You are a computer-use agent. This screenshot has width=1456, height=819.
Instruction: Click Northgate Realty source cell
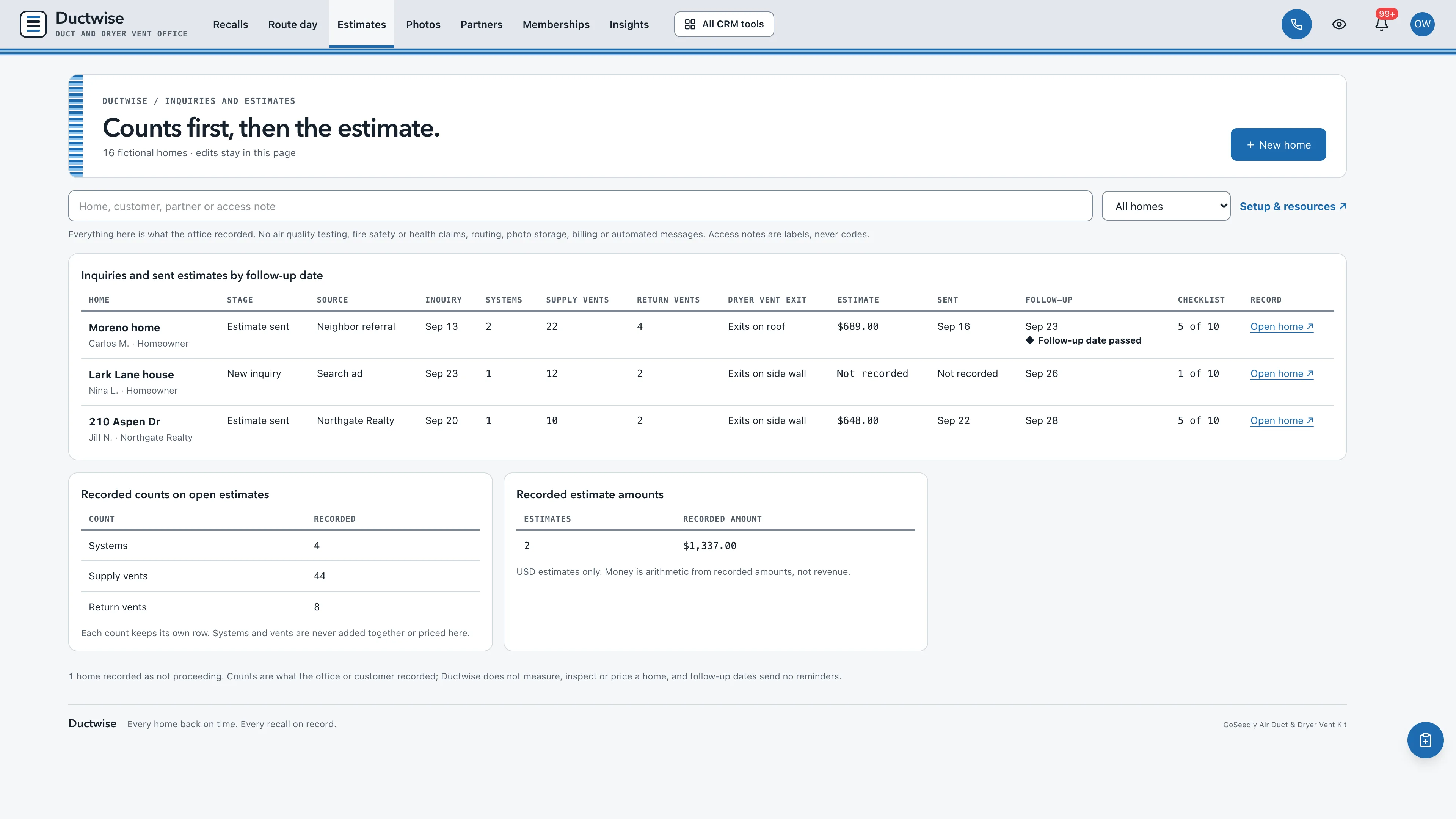point(355,420)
